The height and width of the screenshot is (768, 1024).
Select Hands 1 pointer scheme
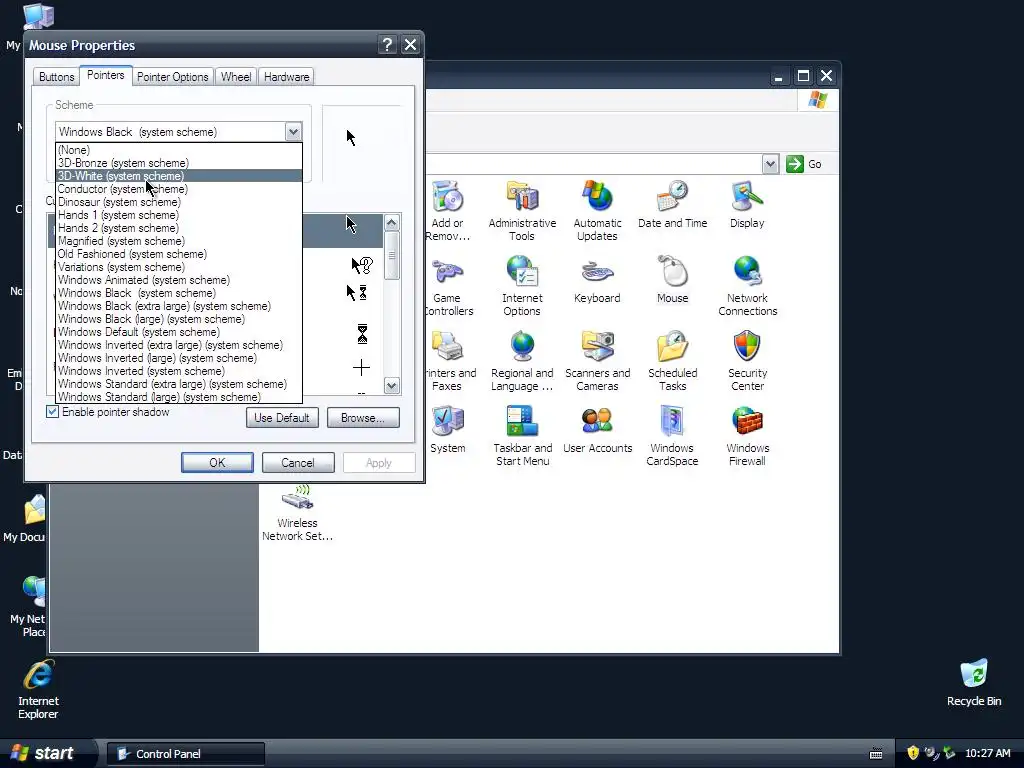[179, 216]
